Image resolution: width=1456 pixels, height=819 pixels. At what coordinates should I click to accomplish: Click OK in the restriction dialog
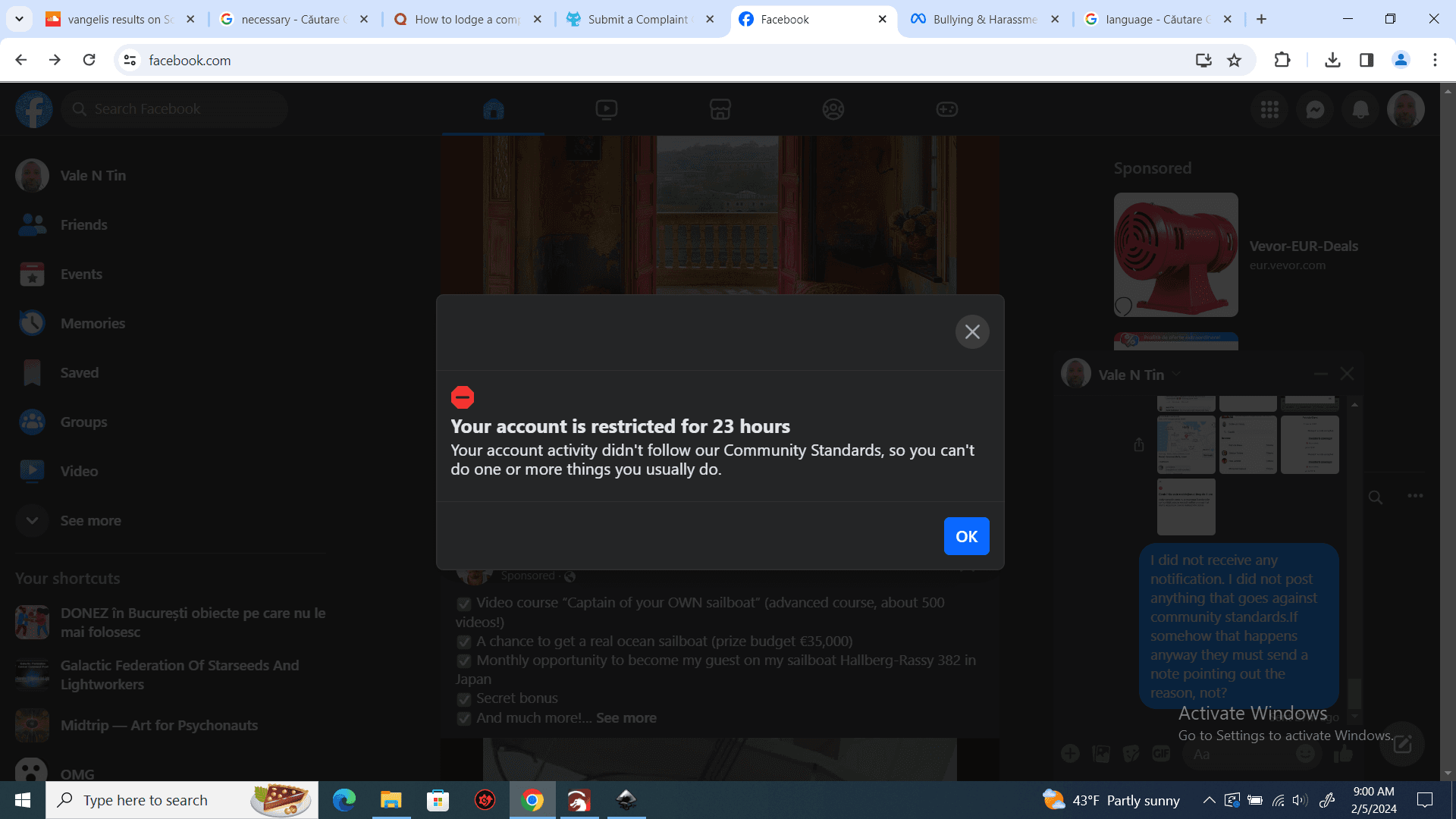click(x=966, y=536)
